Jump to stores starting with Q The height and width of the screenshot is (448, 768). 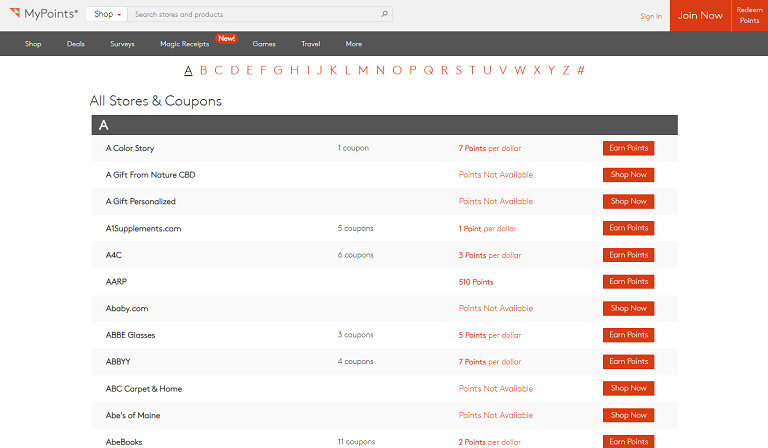pos(429,71)
